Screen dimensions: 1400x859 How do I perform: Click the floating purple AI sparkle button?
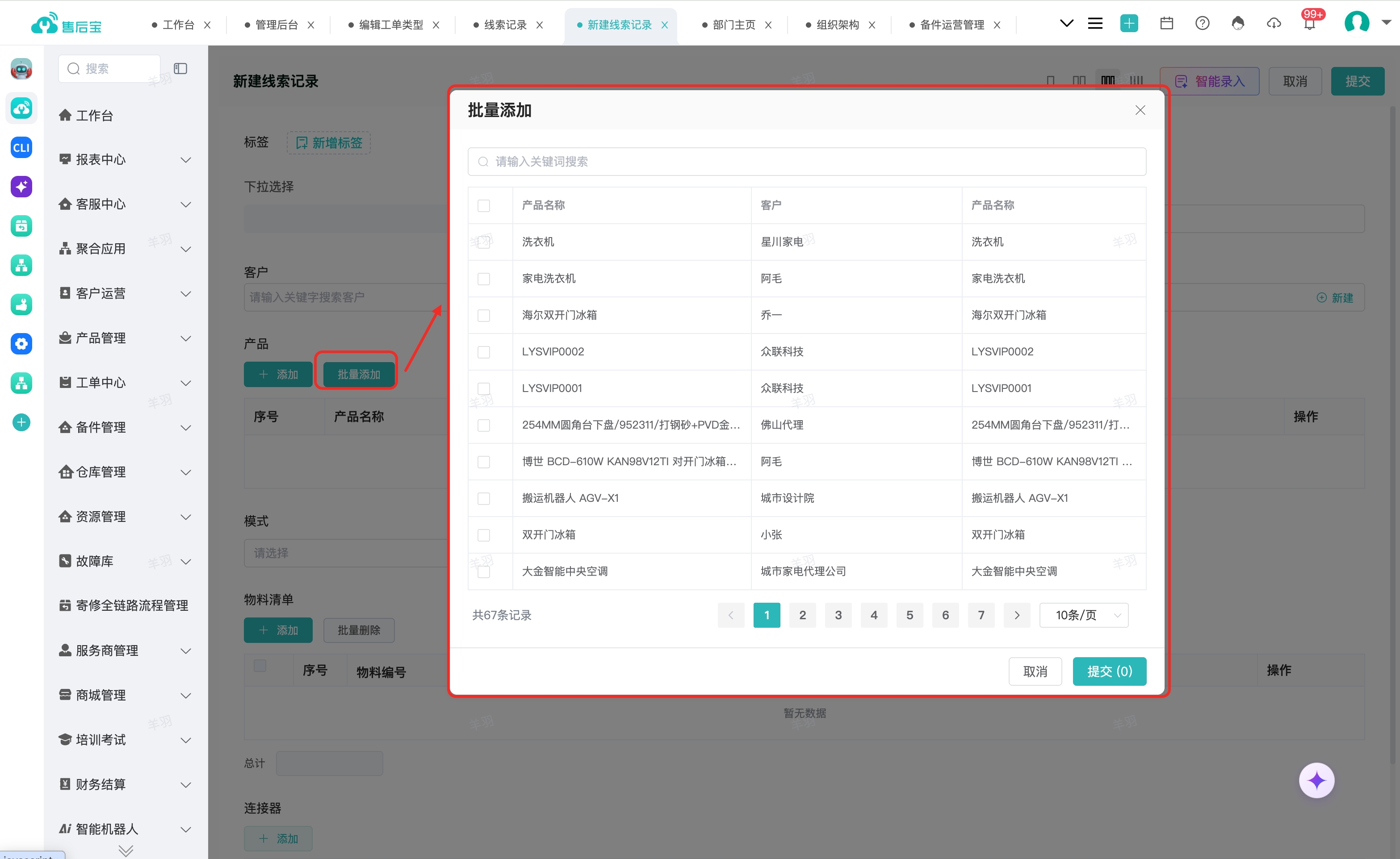pos(1316,780)
